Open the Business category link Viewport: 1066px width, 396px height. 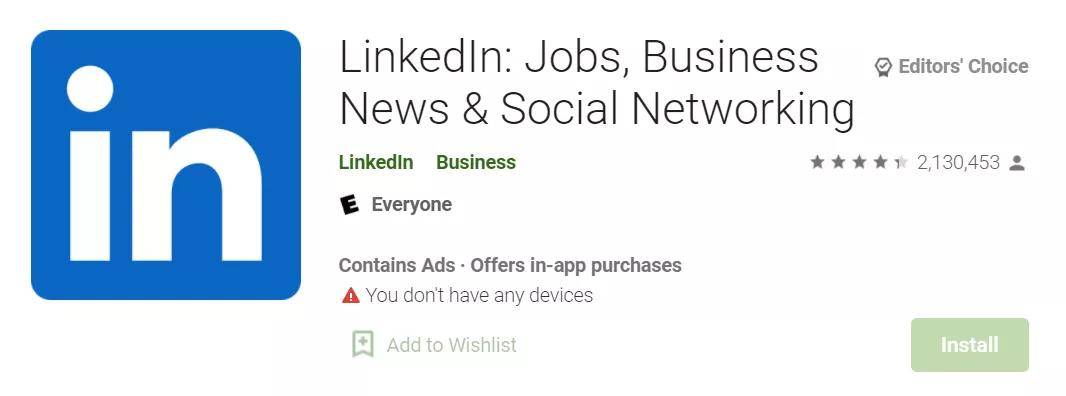[x=476, y=163]
